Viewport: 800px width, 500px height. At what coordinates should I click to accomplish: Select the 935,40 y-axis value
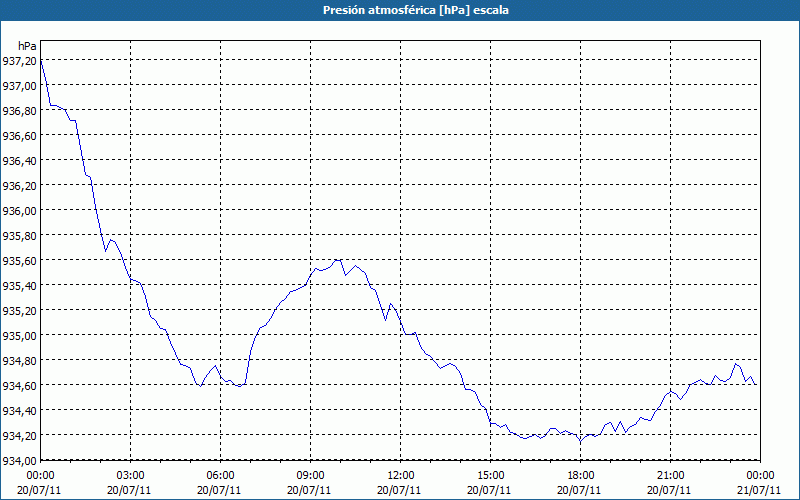tap(19, 286)
